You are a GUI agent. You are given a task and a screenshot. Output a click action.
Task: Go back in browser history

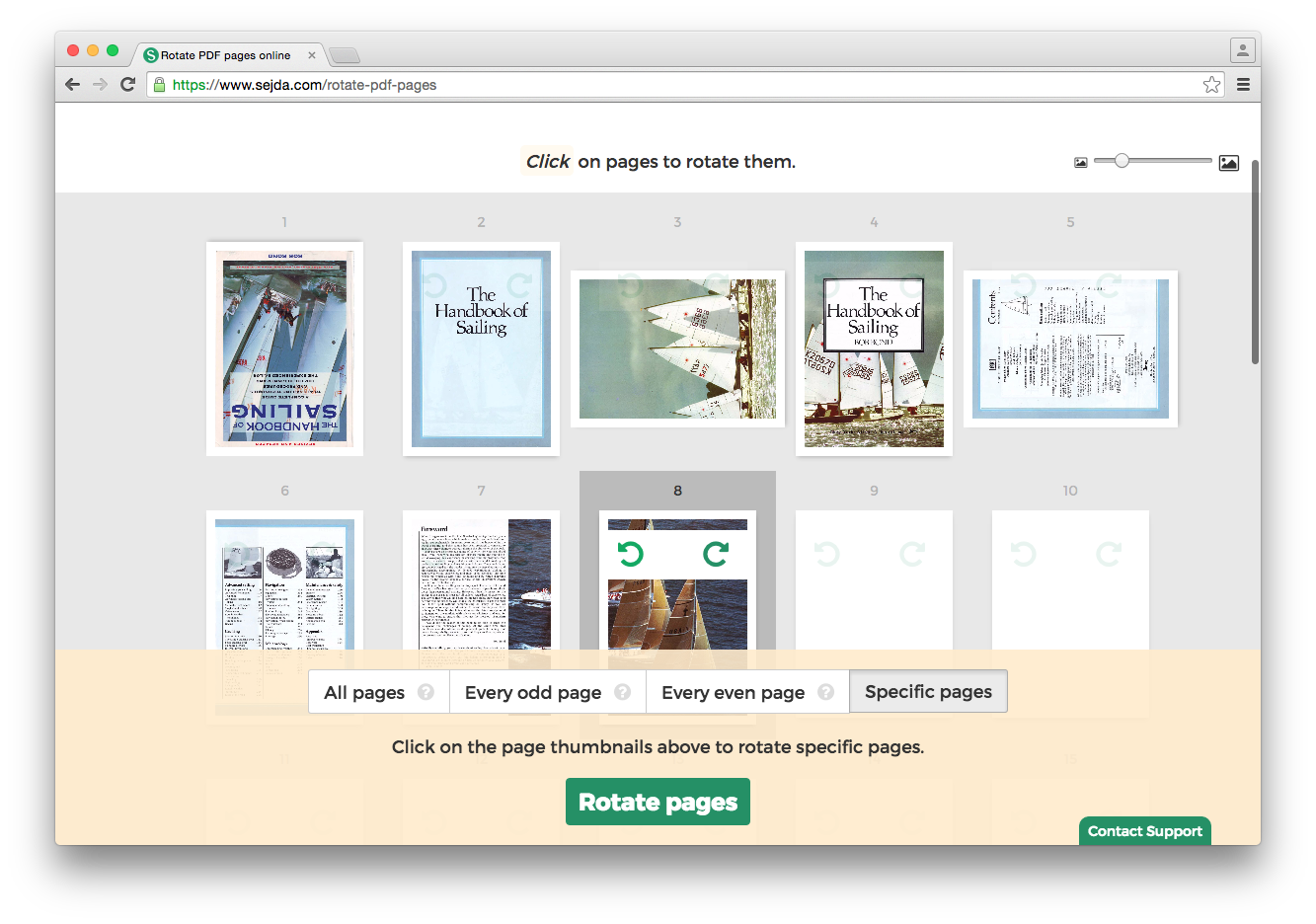click(72, 85)
